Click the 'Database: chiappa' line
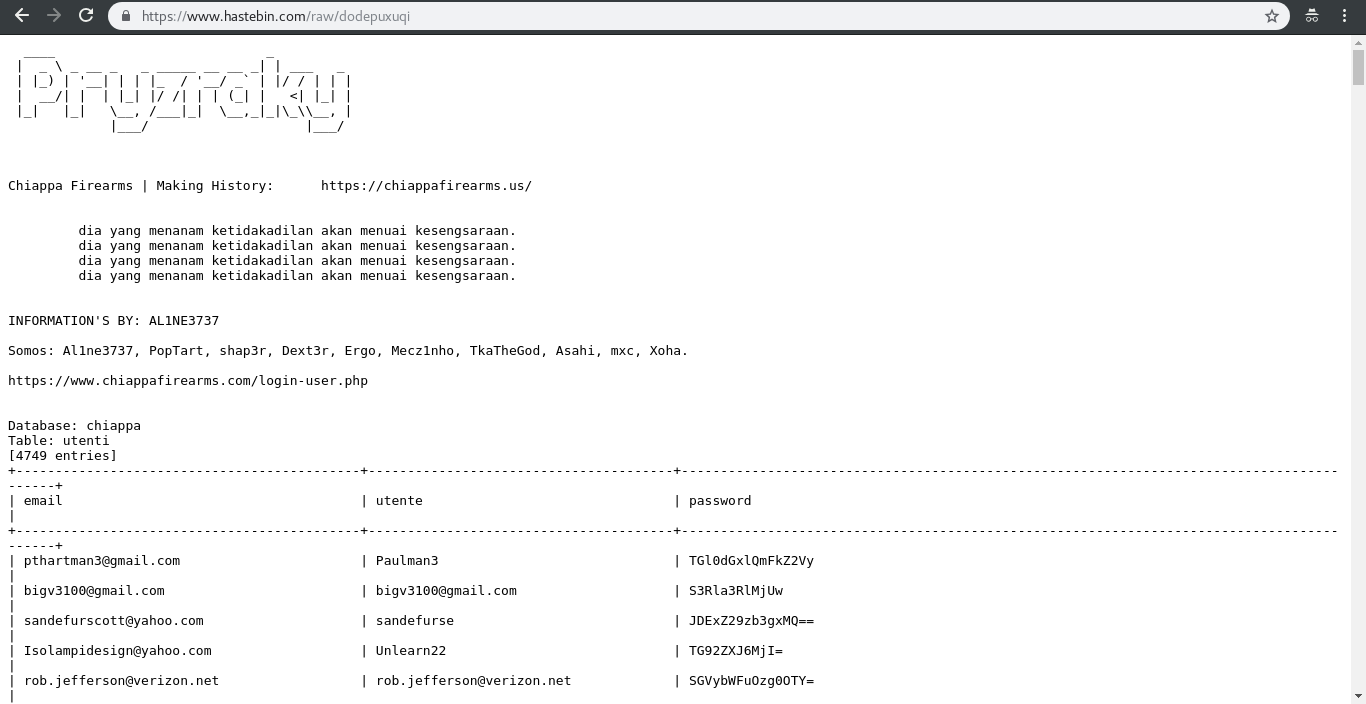1366x704 pixels. click(x=74, y=426)
